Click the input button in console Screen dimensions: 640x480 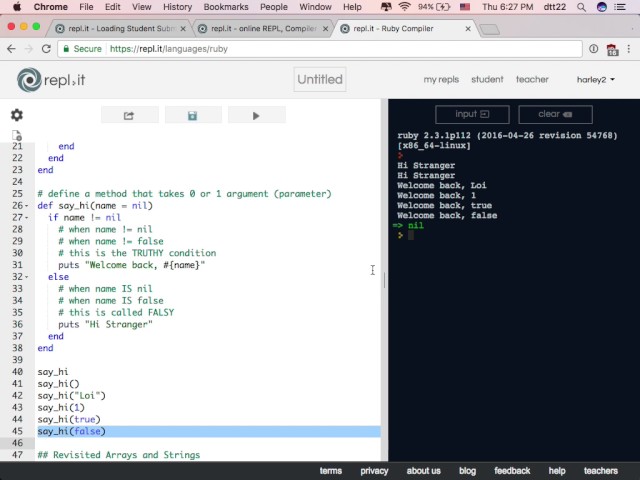tap(472, 114)
